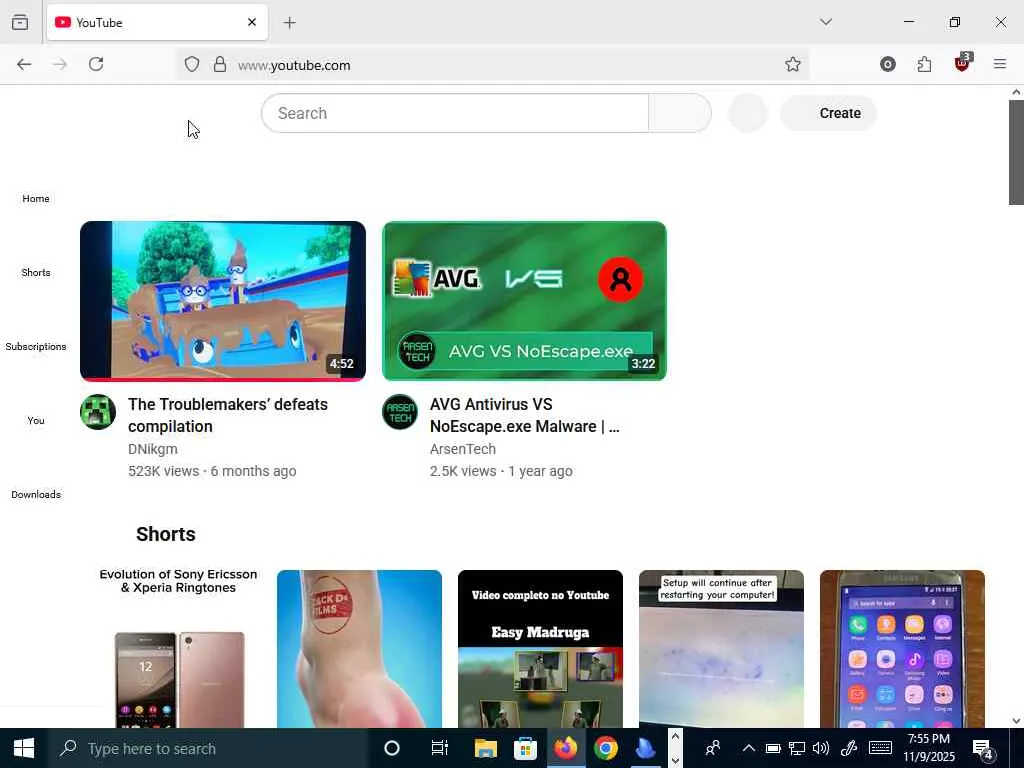The width and height of the screenshot is (1024, 768).
Task: Open the touch keyboard tray icon
Action: pyautogui.click(x=880, y=748)
